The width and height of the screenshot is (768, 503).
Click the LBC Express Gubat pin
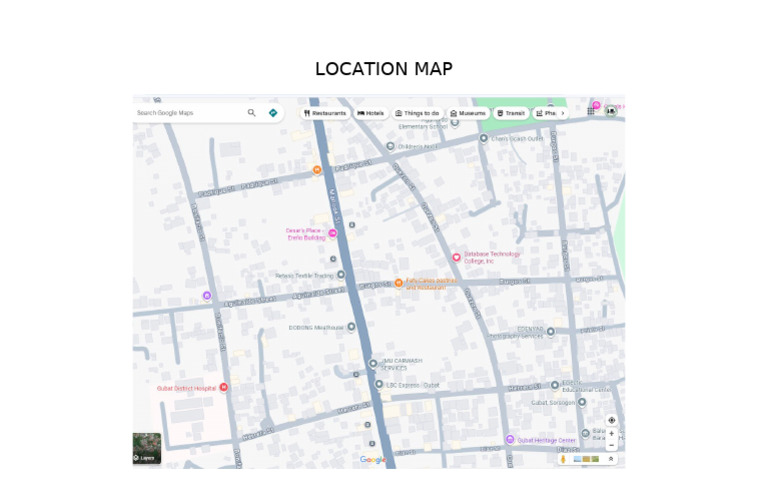(379, 384)
